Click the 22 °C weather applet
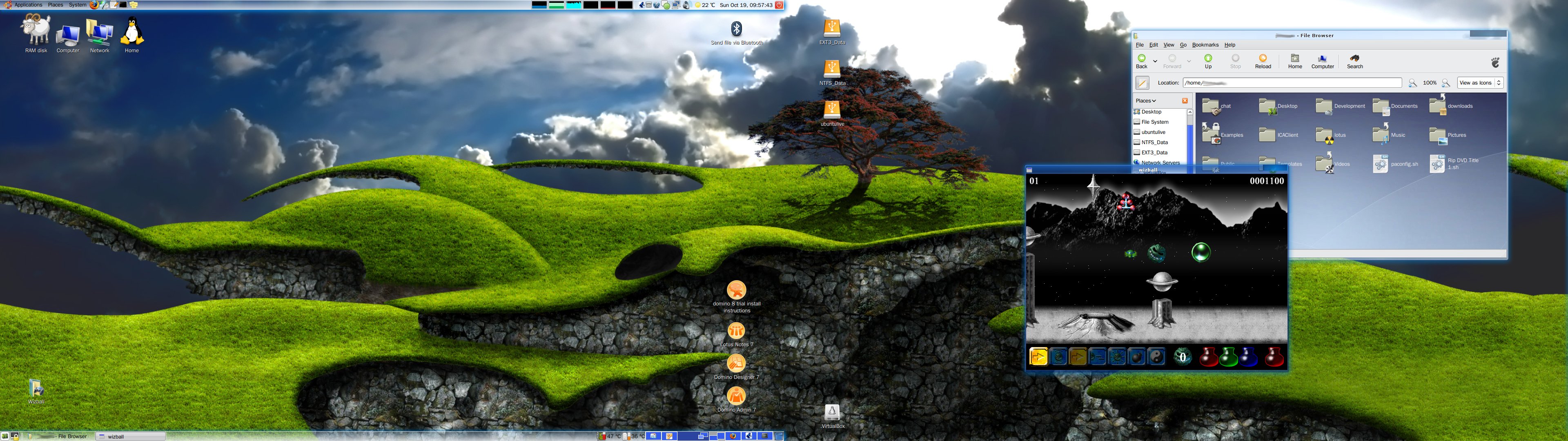 click(705, 5)
